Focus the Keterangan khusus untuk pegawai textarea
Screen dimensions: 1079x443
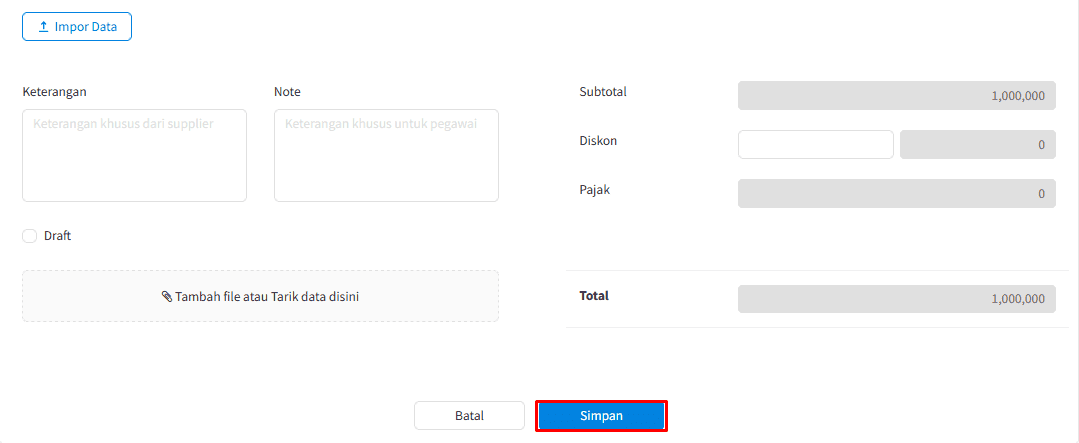386,155
